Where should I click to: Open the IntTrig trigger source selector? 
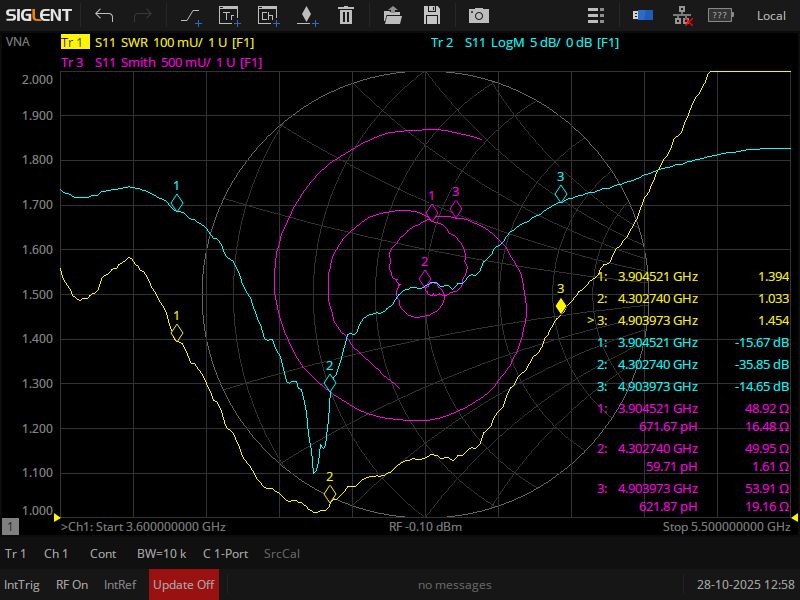click(22, 585)
